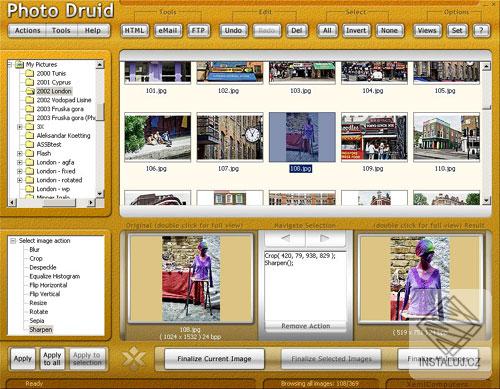Invert the current image selection
The image size is (500, 389).
pyautogui.click(x=356, y=31)
